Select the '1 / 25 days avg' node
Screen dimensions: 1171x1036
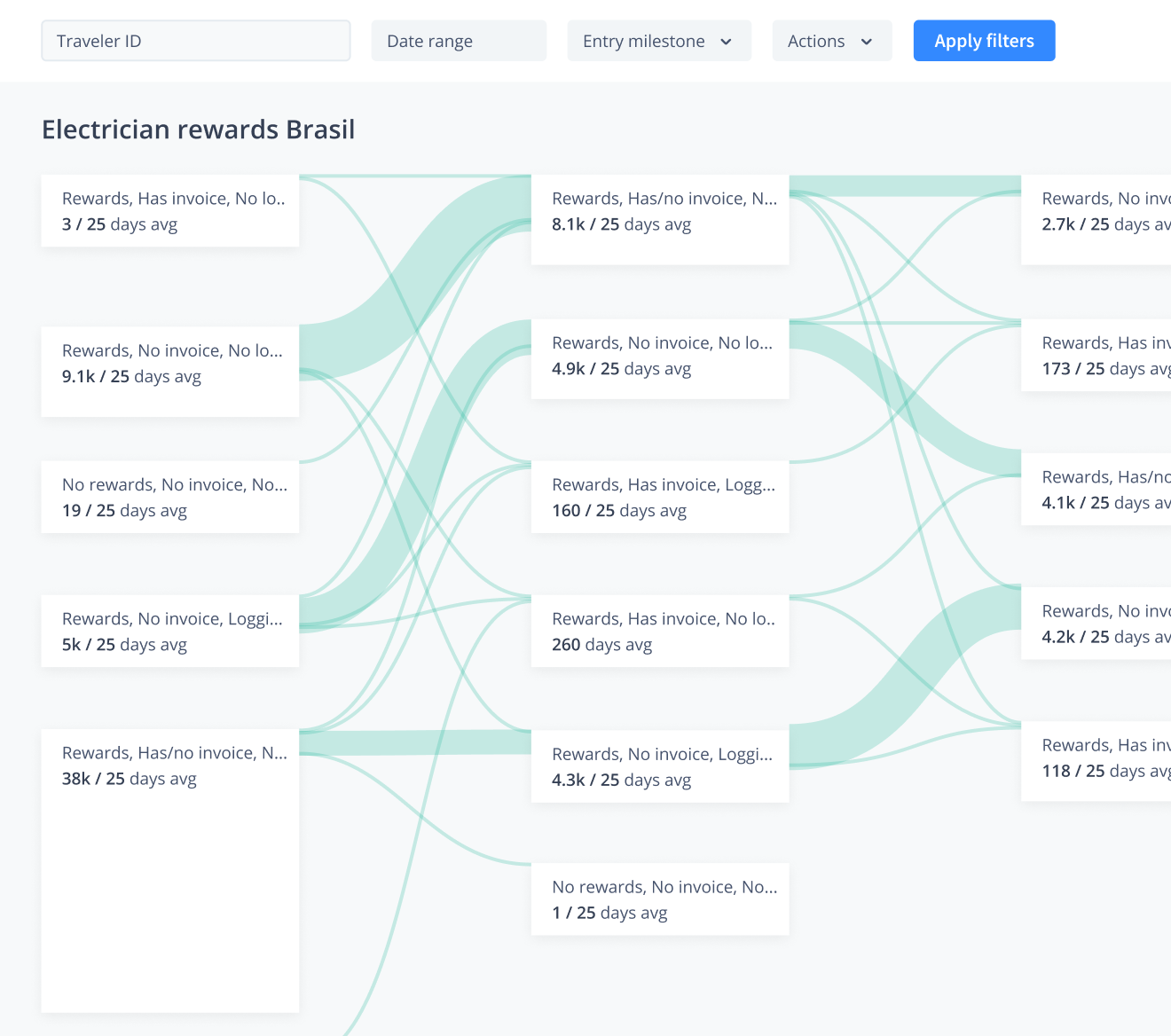[x=660, y=899]
